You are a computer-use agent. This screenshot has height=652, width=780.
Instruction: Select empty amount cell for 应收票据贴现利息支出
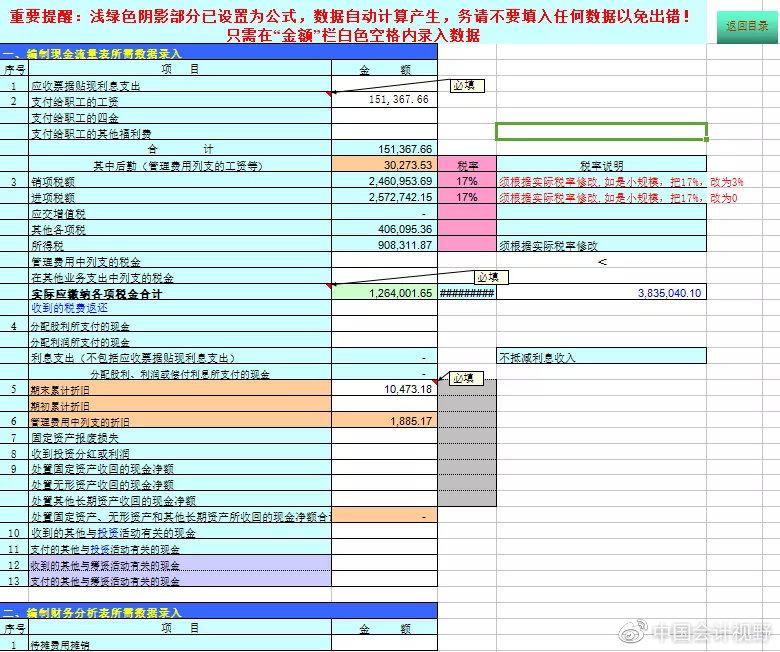tap(385, 84)
